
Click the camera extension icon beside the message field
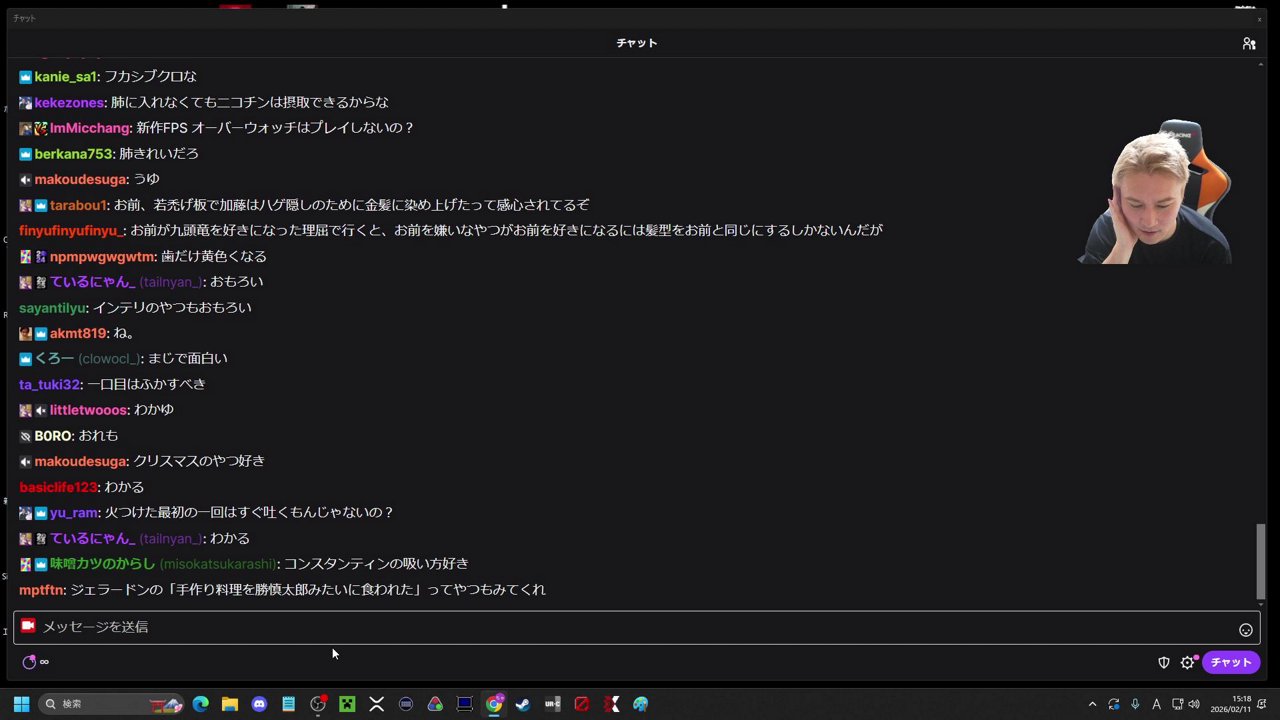point(28,626)
